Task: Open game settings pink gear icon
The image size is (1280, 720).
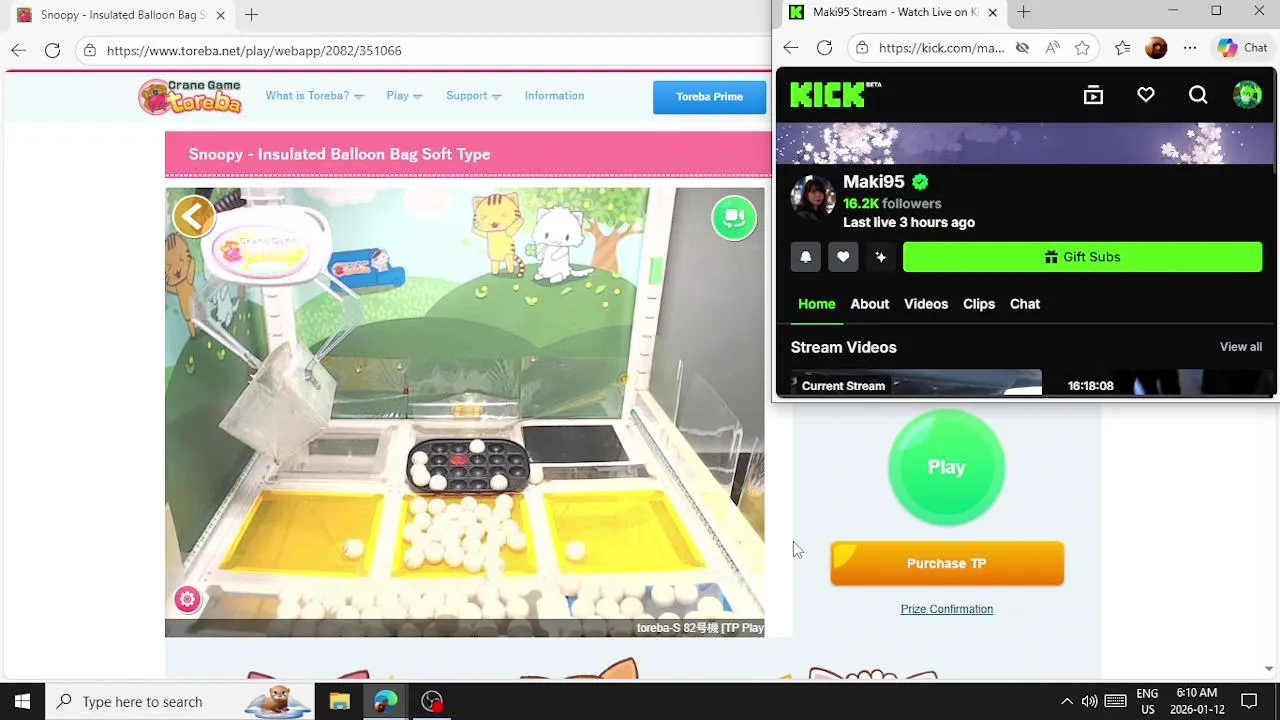Action: coord(187,599)
